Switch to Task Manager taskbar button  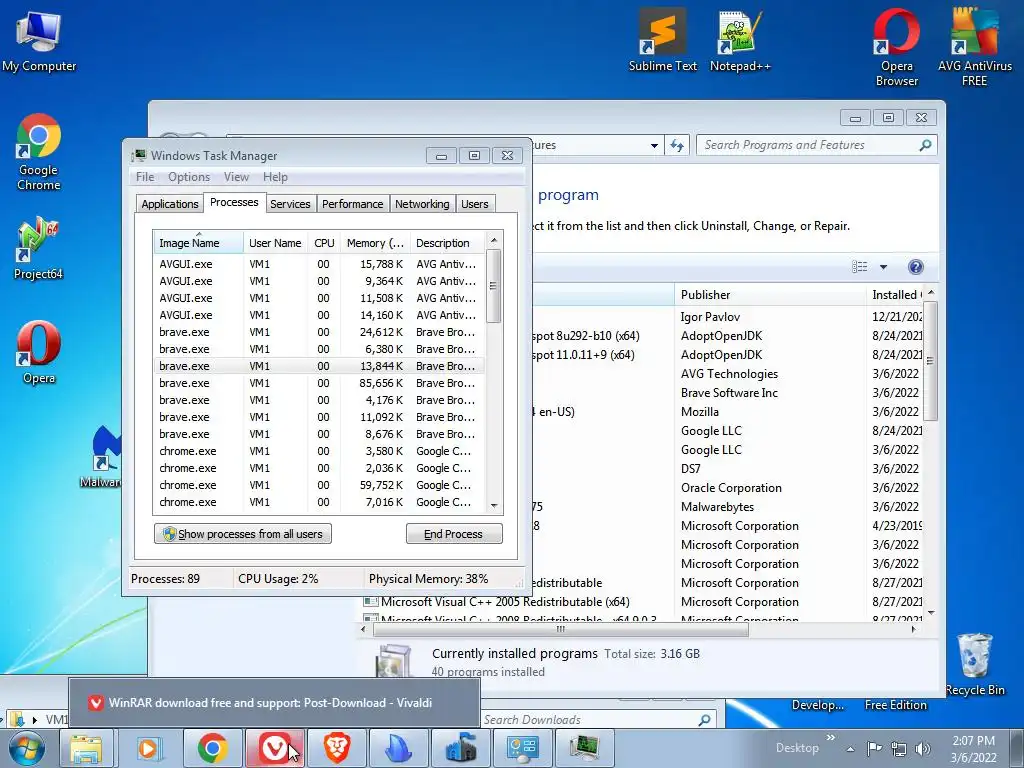point(585,748)
